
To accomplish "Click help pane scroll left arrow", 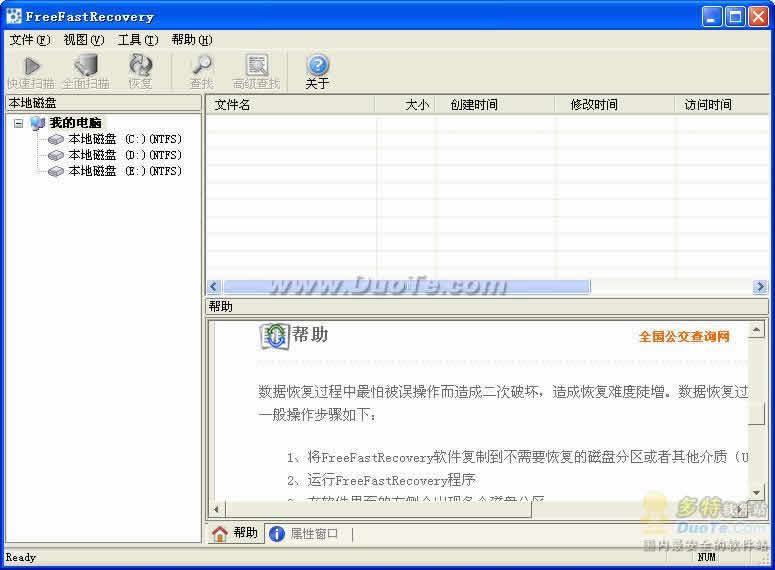I will point(217,509).
